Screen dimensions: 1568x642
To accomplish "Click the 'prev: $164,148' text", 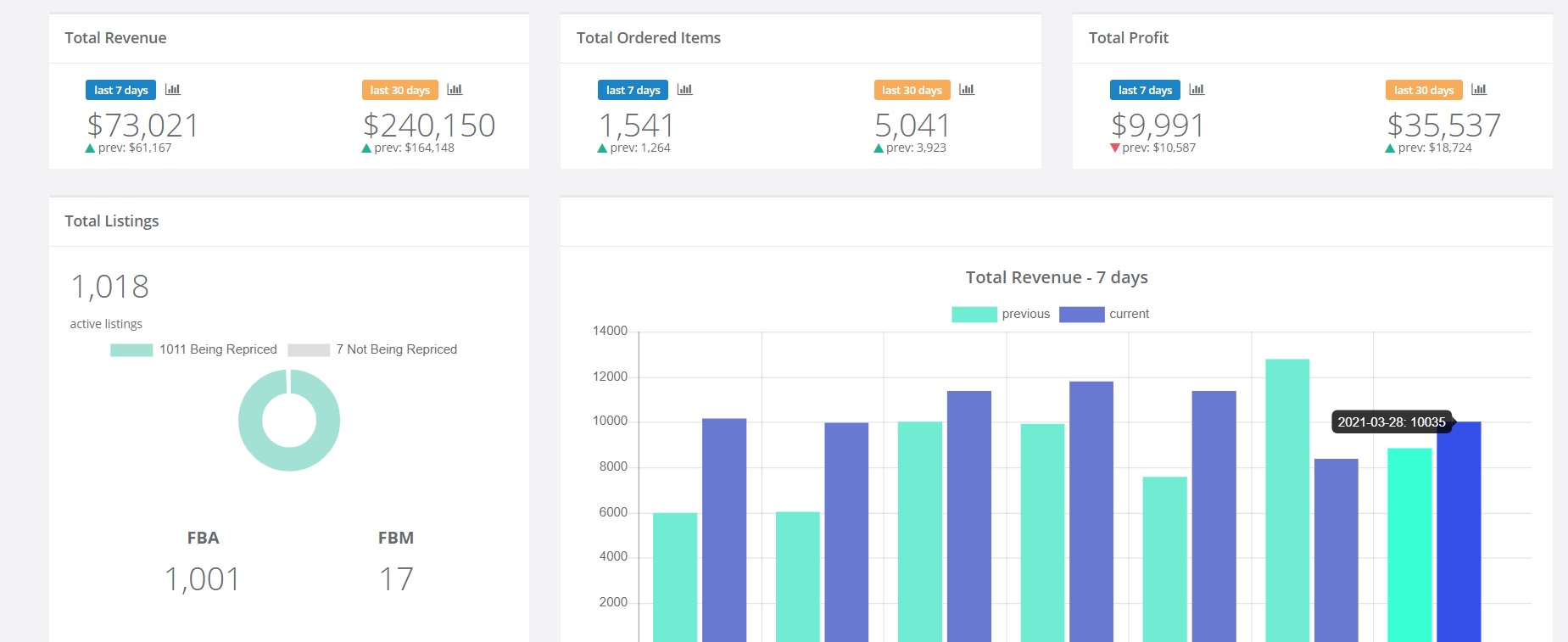I will pos(414,148).
